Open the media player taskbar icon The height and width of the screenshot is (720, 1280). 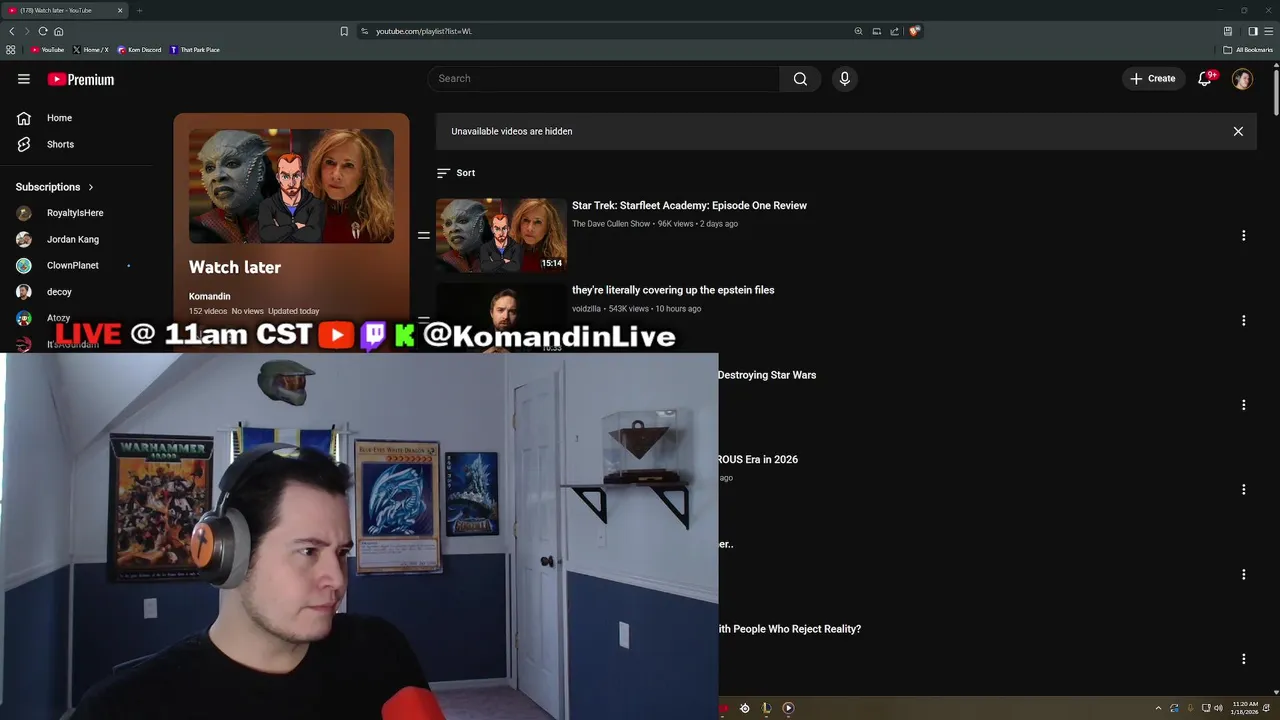click(x=788, y=708)
